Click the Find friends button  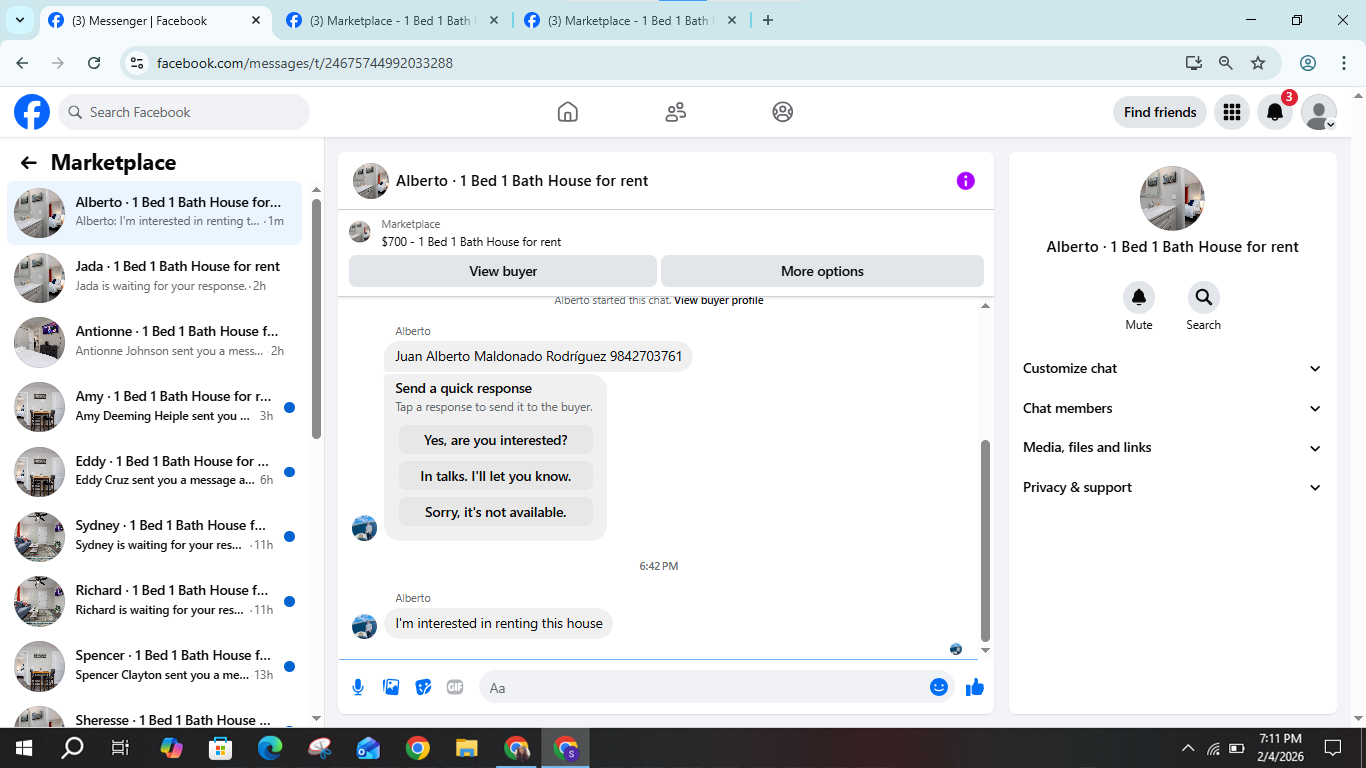tap(1160, 112)
